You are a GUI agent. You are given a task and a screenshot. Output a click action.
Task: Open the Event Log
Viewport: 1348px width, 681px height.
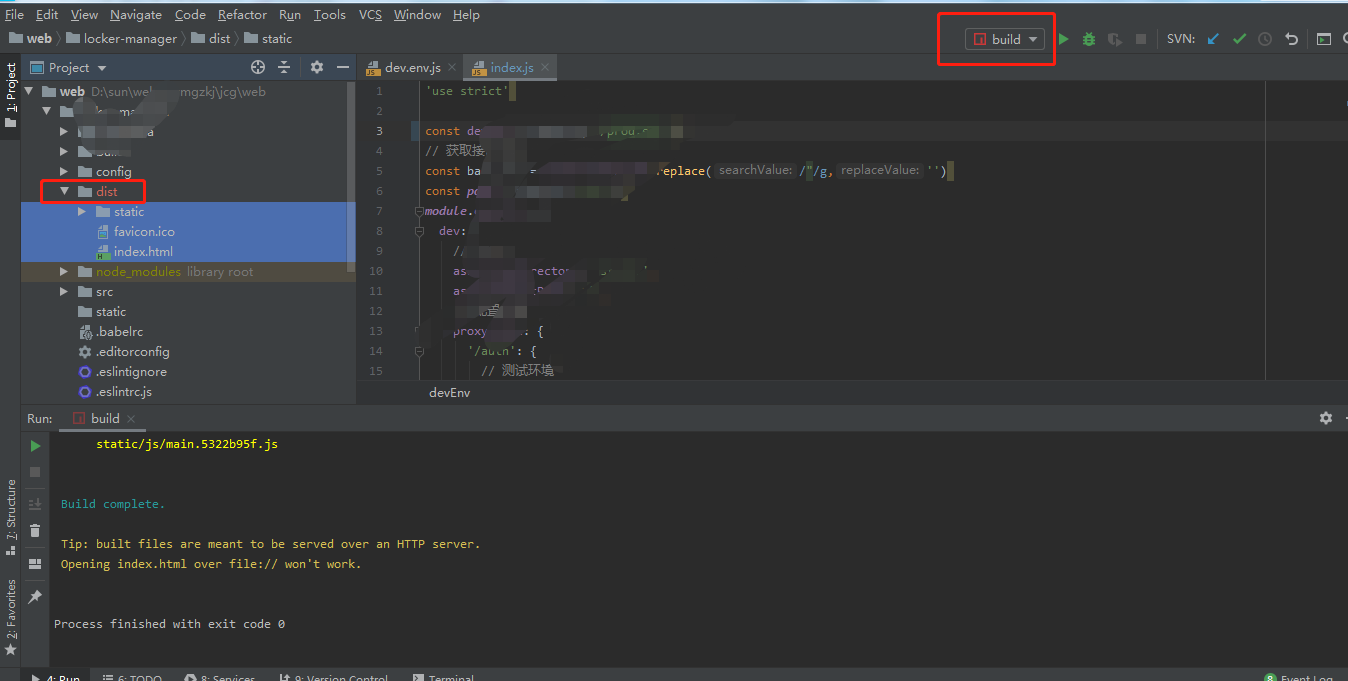(x=1308, y=677)
